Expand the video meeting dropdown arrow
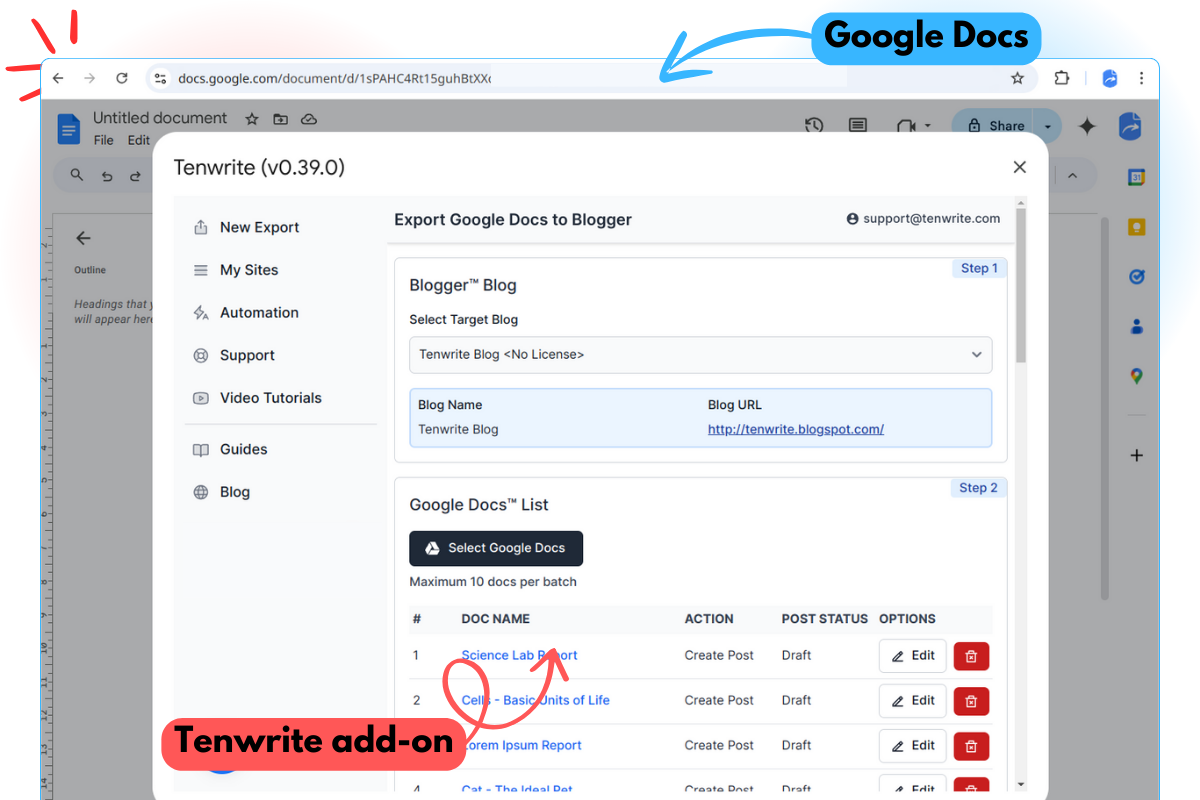 928,126
